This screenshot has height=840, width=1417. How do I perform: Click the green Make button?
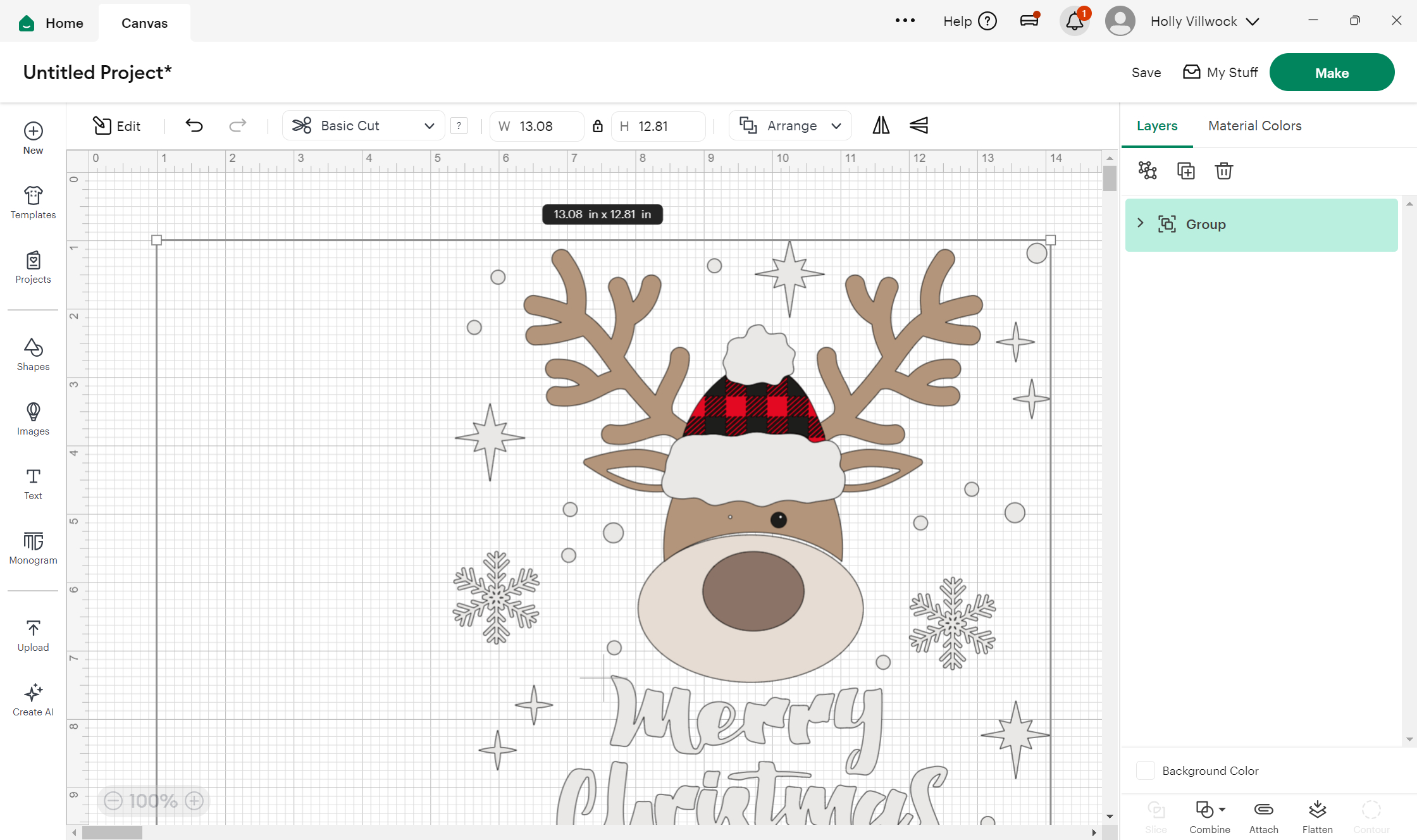(x=1332, y=73)
